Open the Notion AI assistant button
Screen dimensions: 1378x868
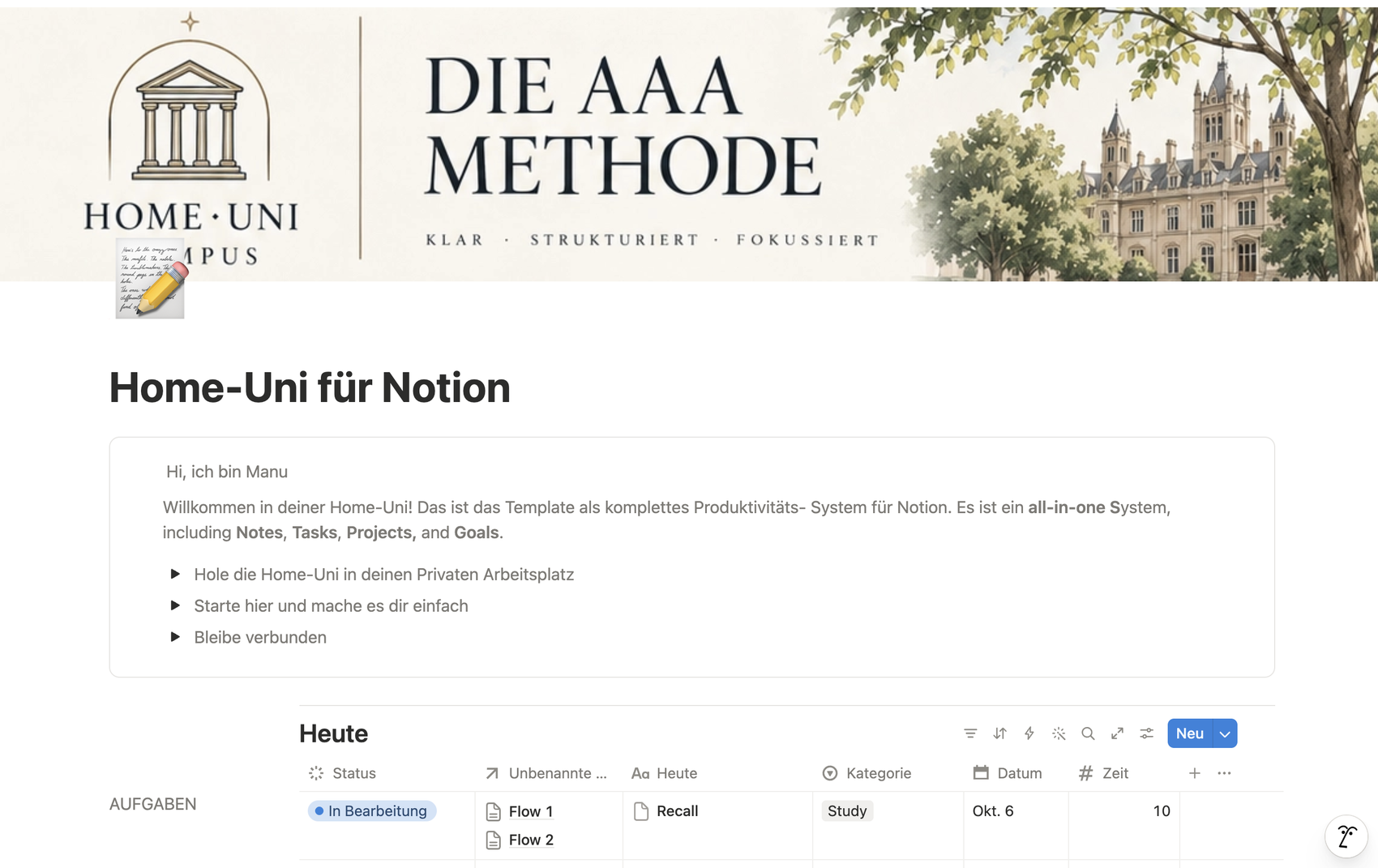1346,836
